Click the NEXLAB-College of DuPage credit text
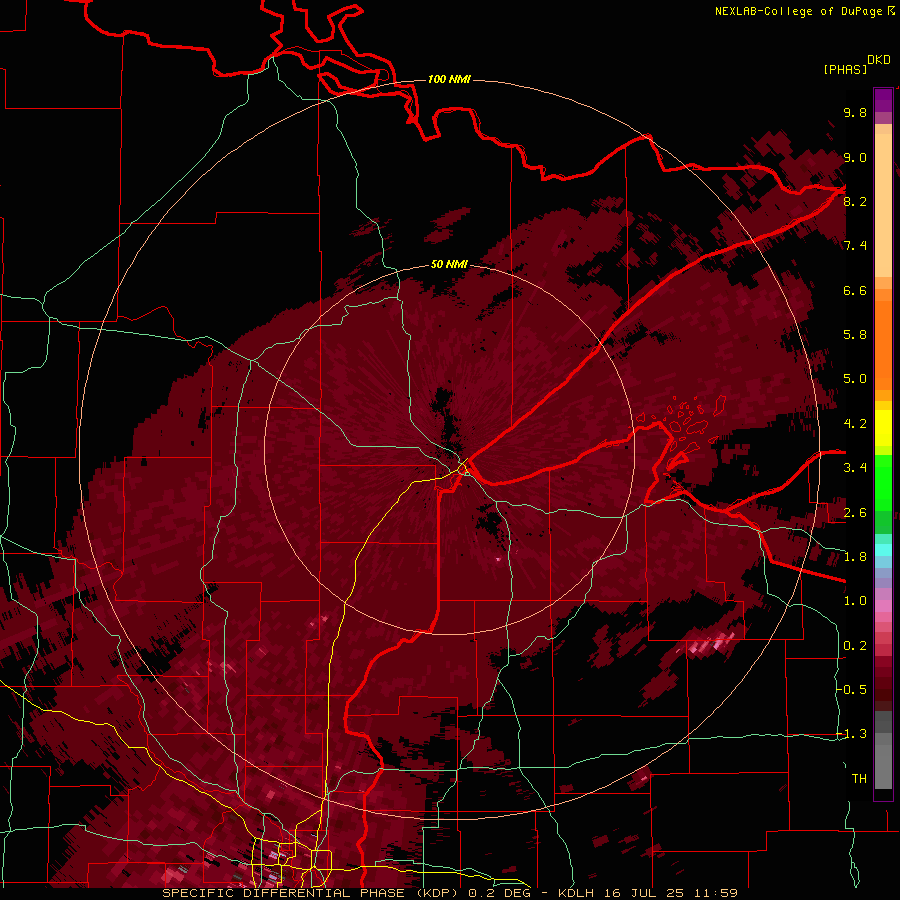 click(x=798, y=11)
